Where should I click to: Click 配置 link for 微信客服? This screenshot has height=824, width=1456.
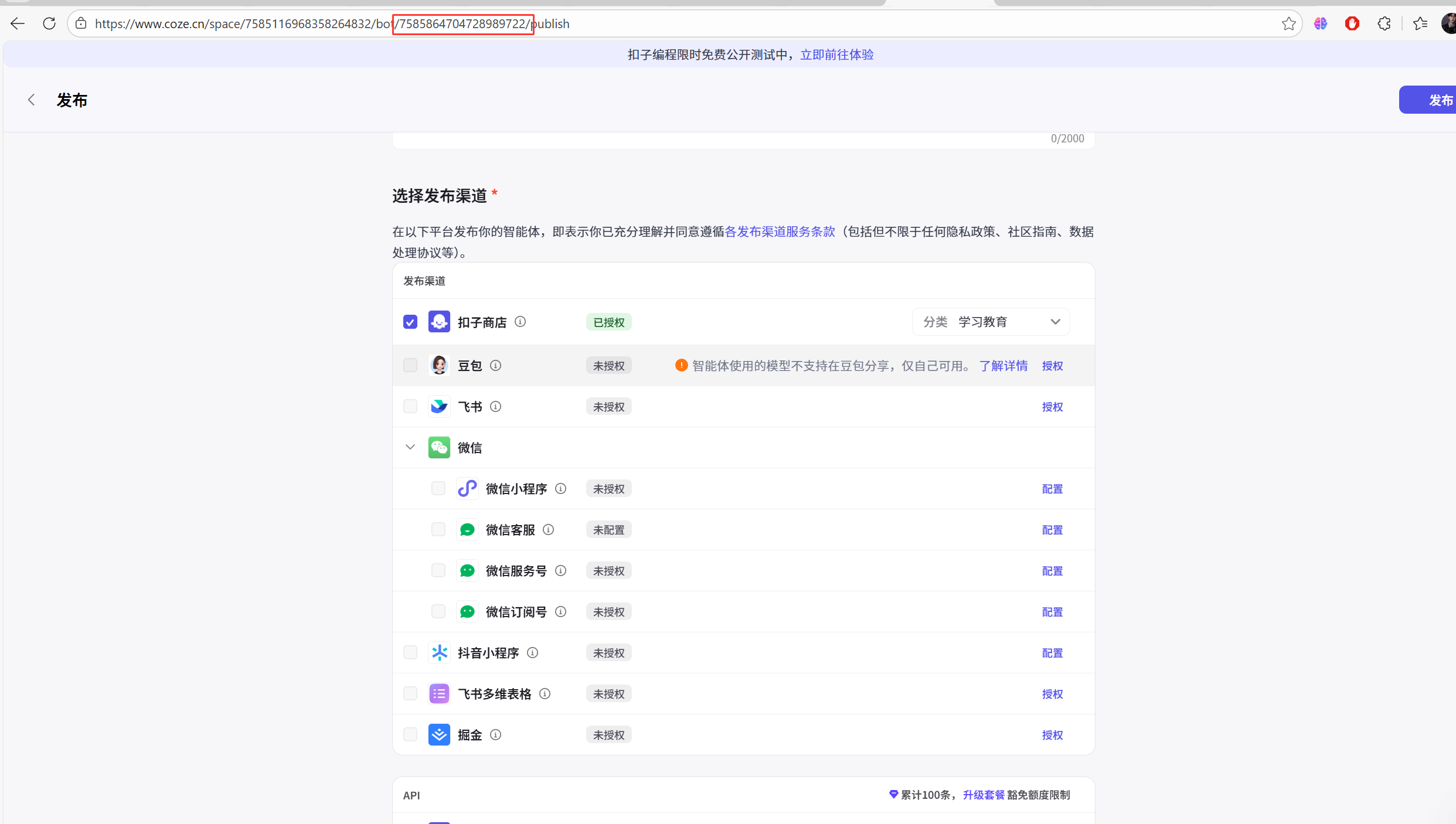(x=1052, y=530)
